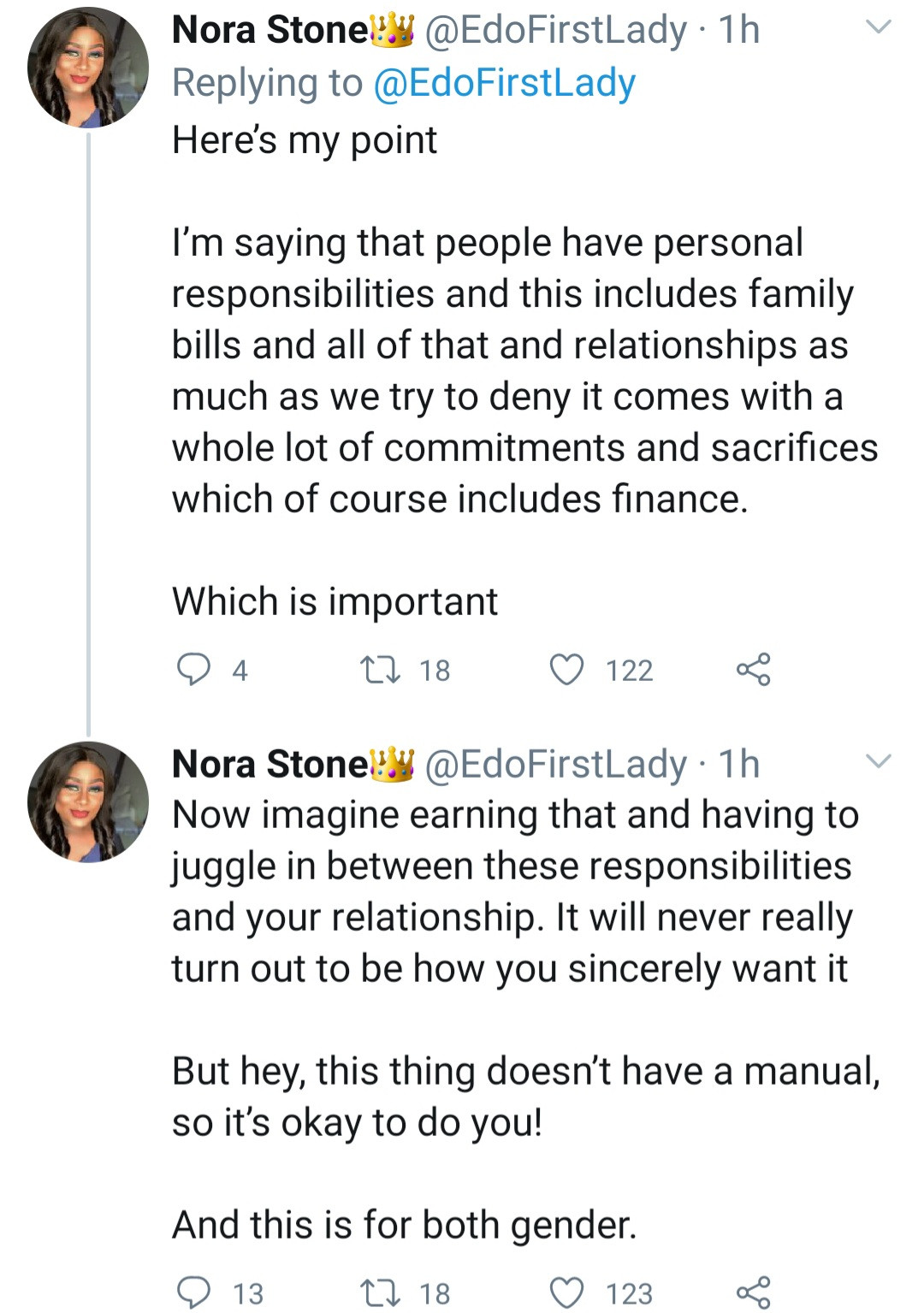Open the profile picture on the second tweet

[87, 801]
